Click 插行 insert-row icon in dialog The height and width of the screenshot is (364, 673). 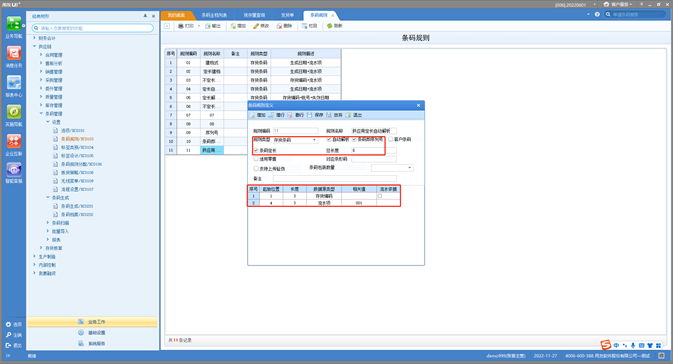coord(271,115)
